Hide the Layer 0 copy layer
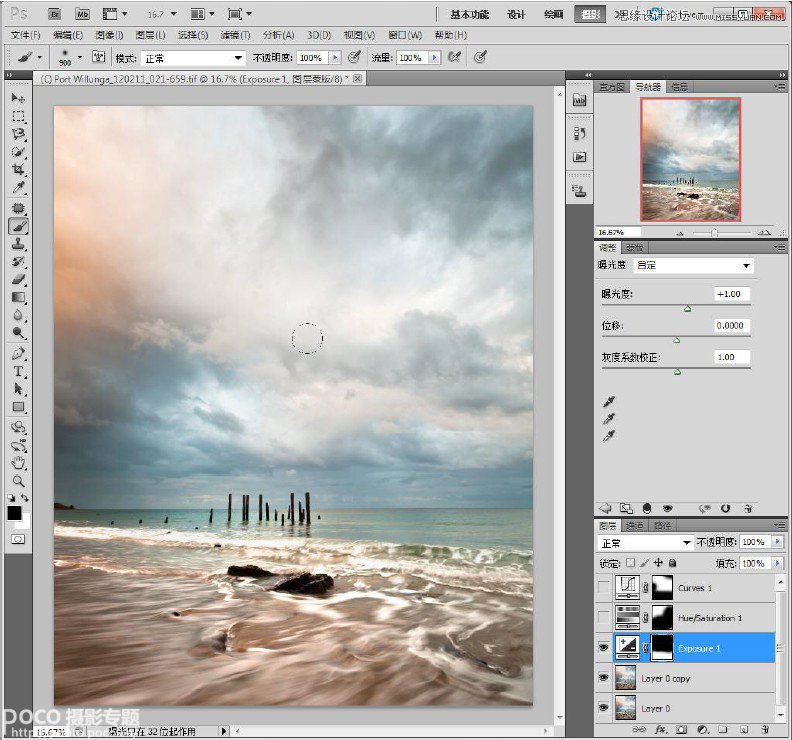 604,678
